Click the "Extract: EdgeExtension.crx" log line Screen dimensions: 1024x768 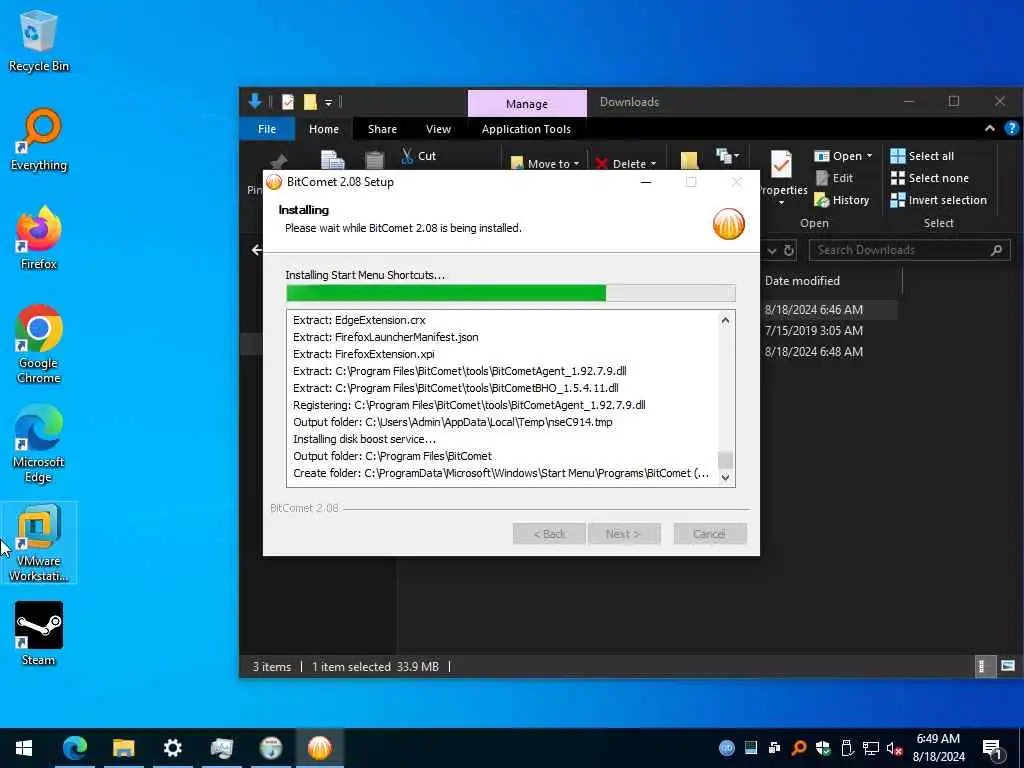359,320
